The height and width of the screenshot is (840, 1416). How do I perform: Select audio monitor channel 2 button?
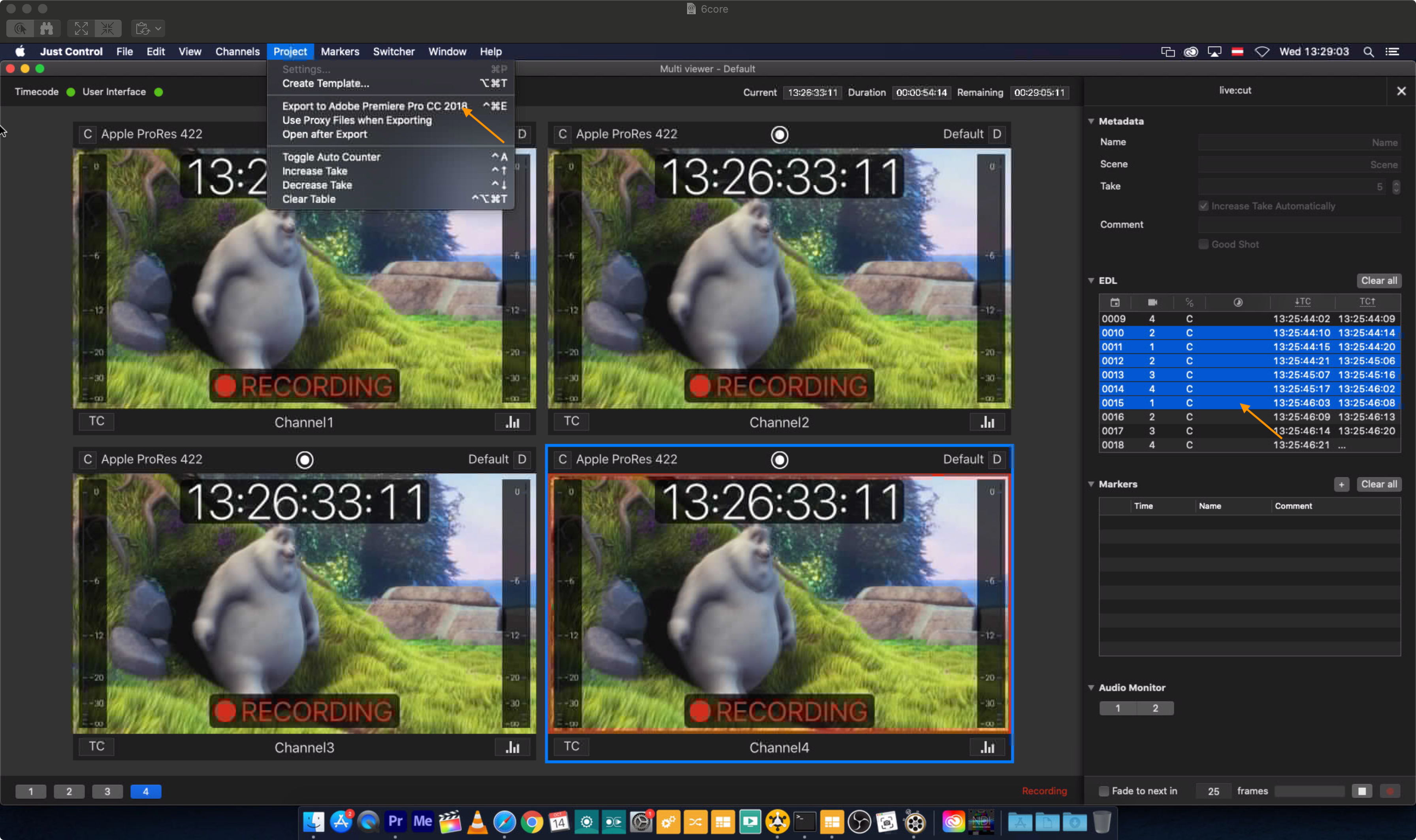pyautogui.click(x=1155, y=708)
